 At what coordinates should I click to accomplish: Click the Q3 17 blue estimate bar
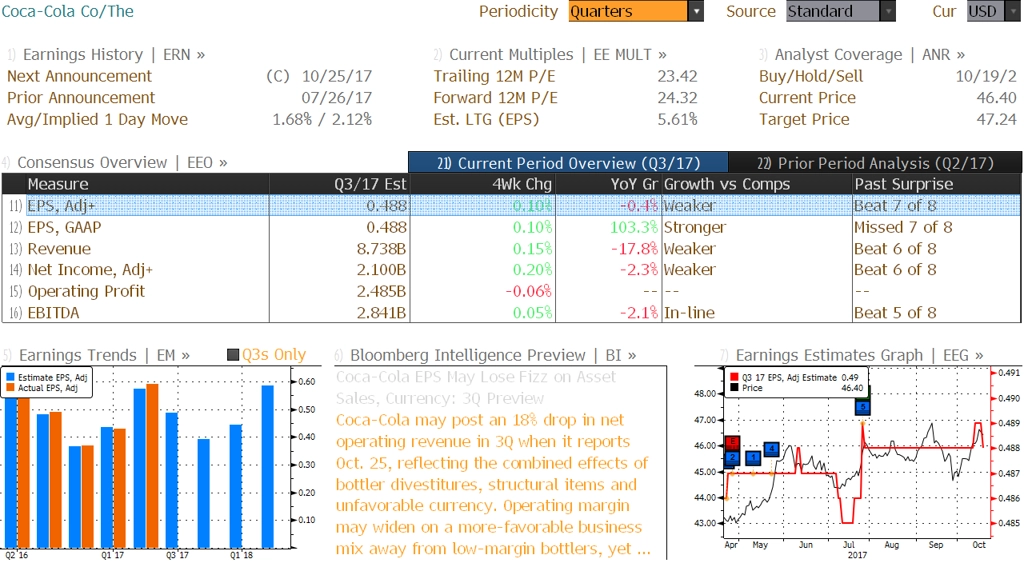pos(172,479)
